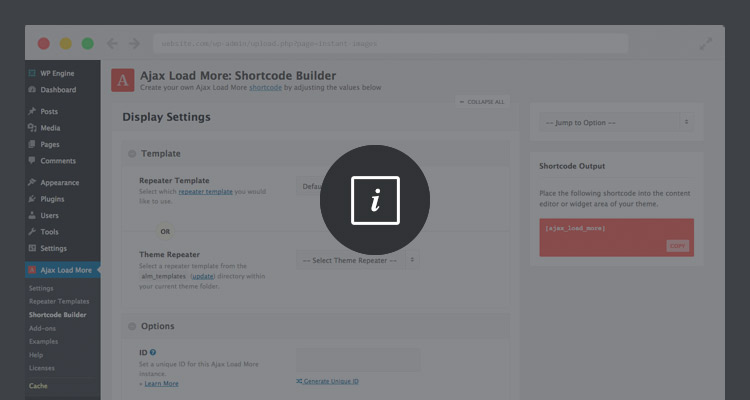Follow the Learn More link
The image size is (750, 400).
click(x=161, y=384)
